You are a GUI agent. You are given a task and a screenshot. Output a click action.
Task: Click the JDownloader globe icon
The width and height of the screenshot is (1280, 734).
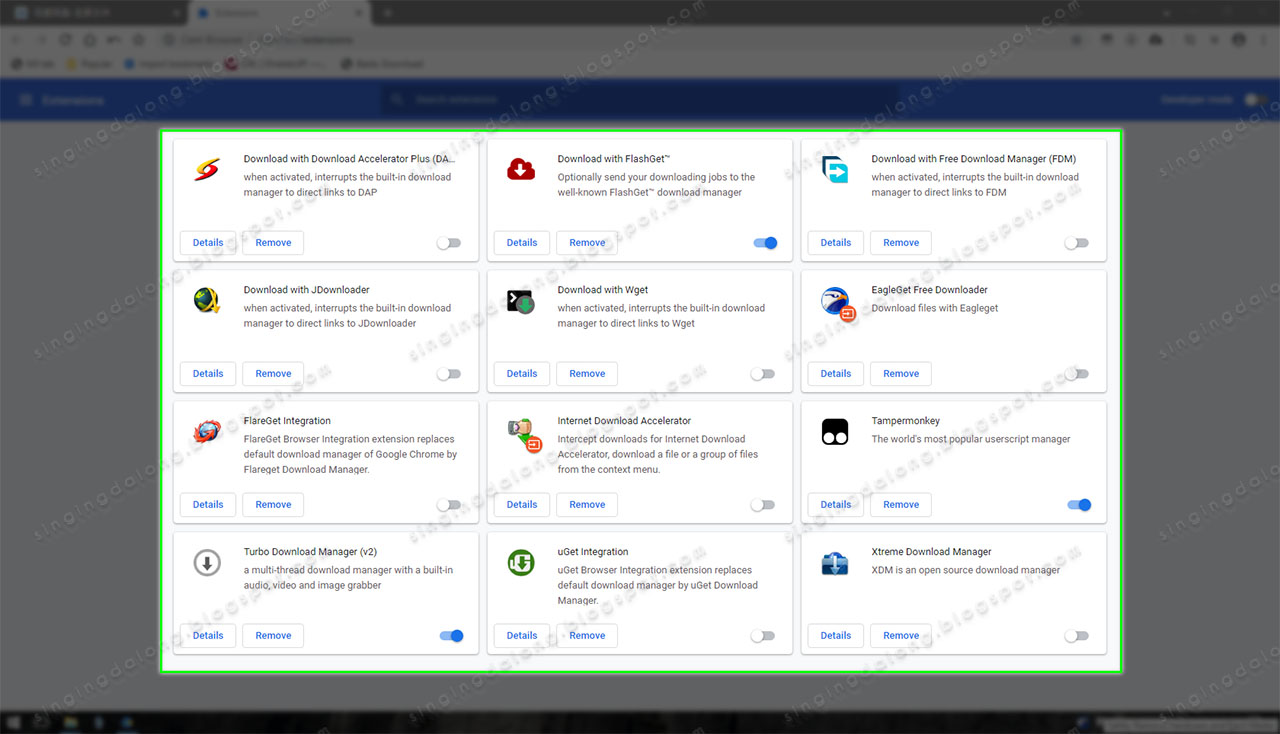click(206, 301)
